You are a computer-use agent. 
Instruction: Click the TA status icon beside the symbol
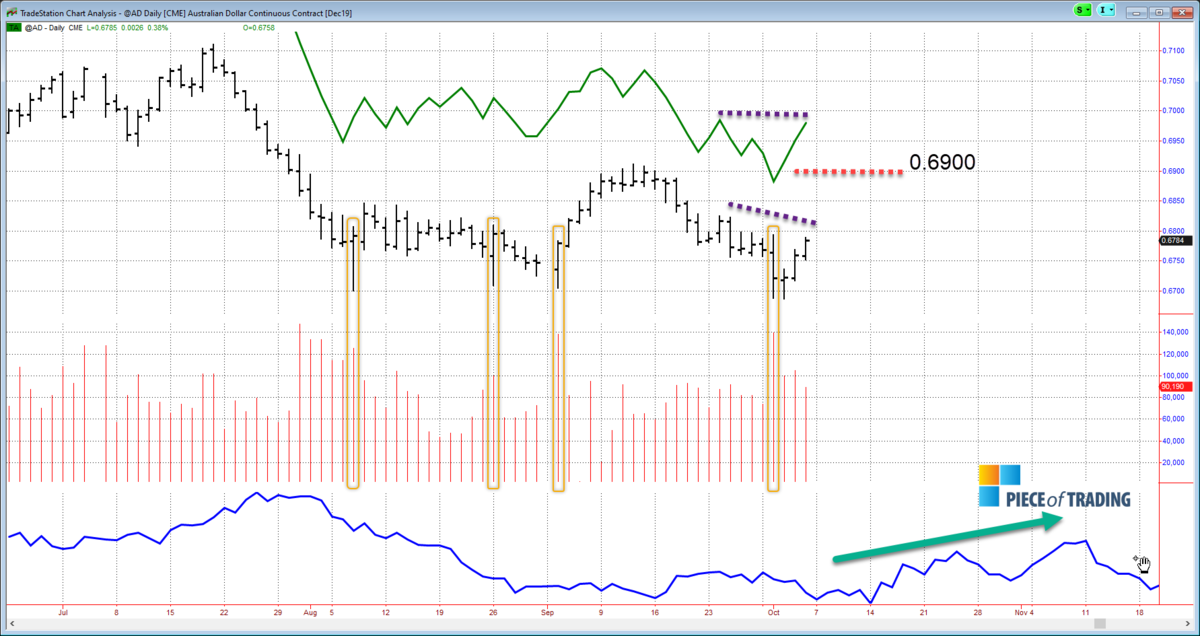(13, 28)
